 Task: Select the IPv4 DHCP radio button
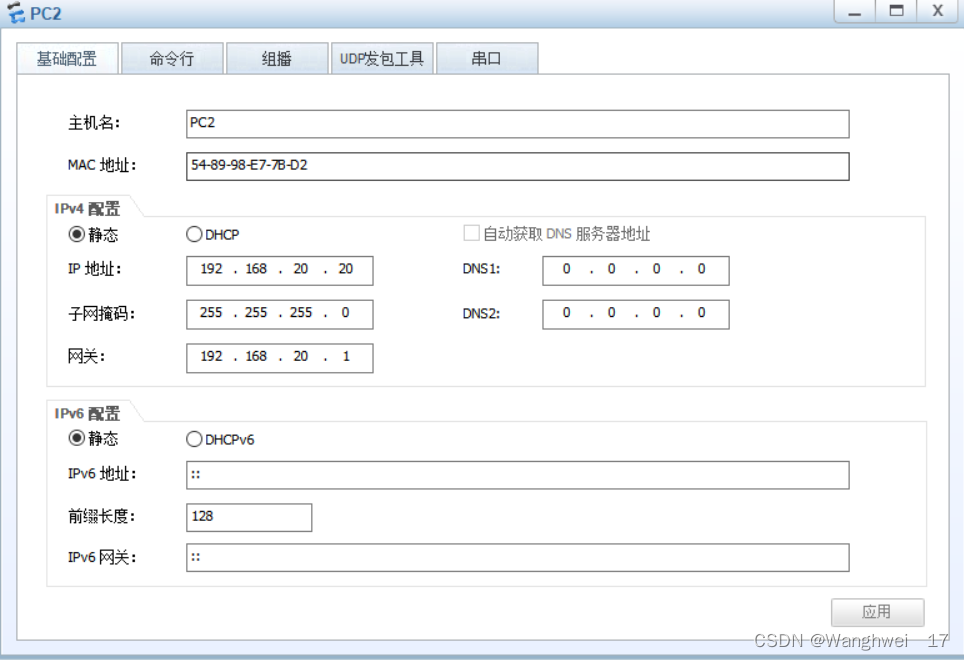[x=194, y=234]
